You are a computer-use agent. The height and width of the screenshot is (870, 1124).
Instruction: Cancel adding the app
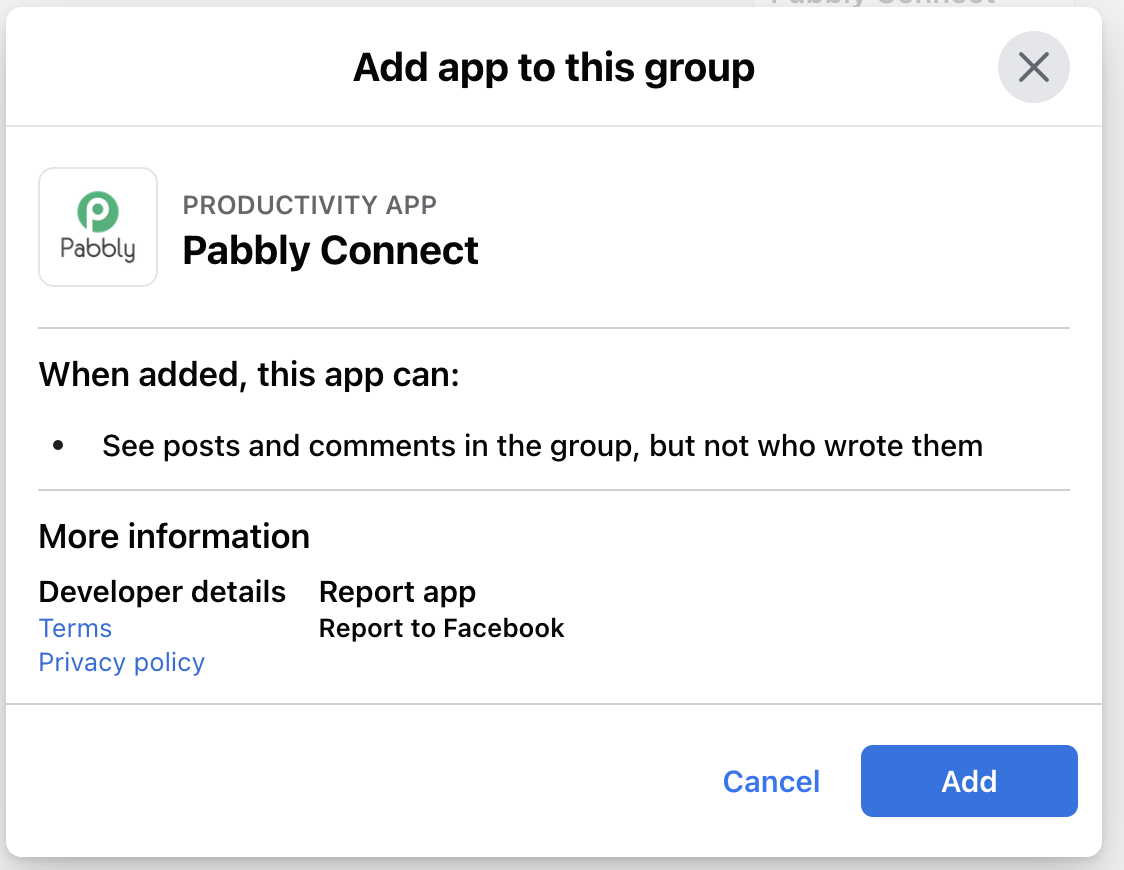pyautogui.click(x=771, y=781)
